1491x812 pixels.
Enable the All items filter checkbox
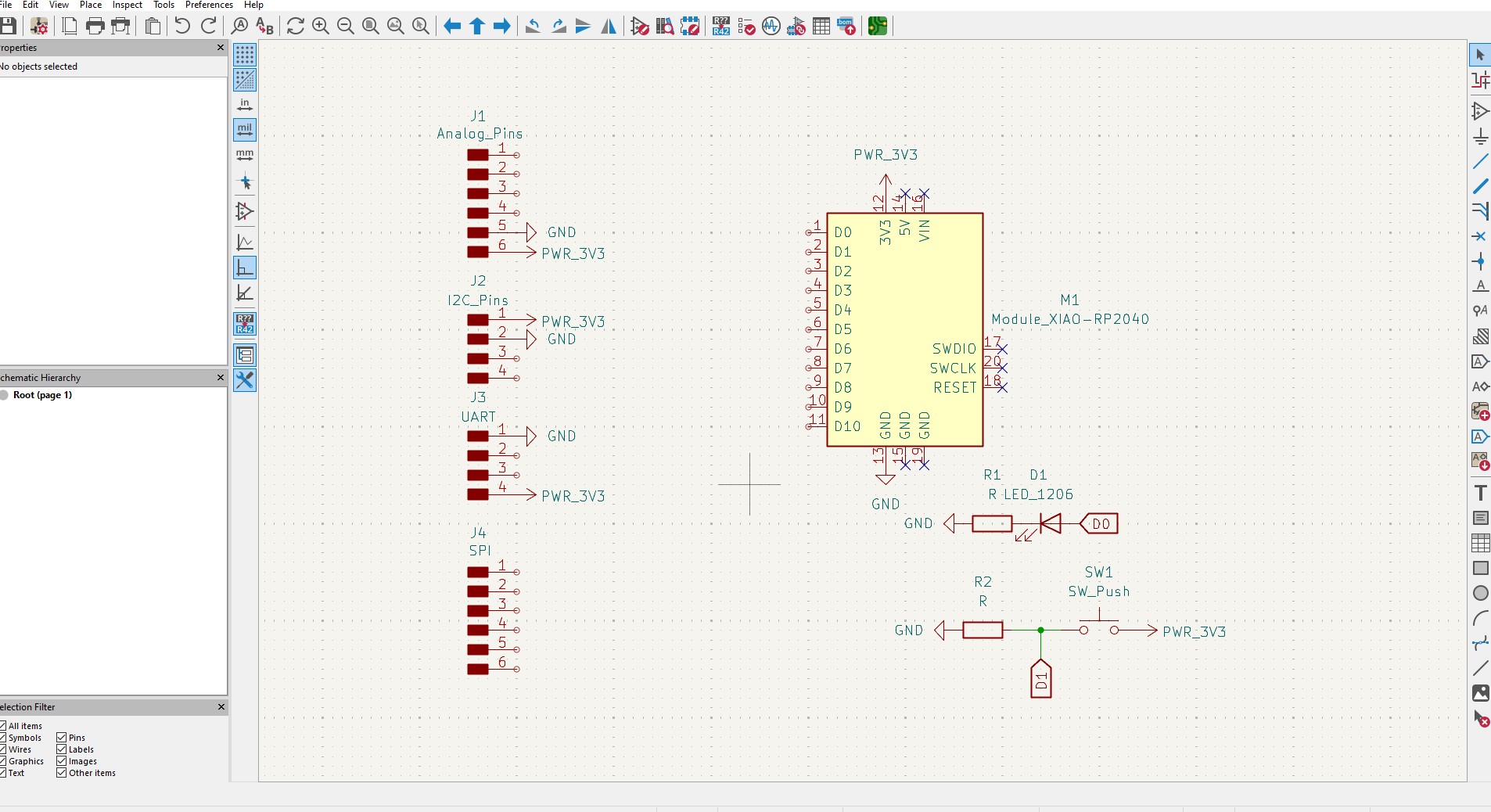point(3,726)
